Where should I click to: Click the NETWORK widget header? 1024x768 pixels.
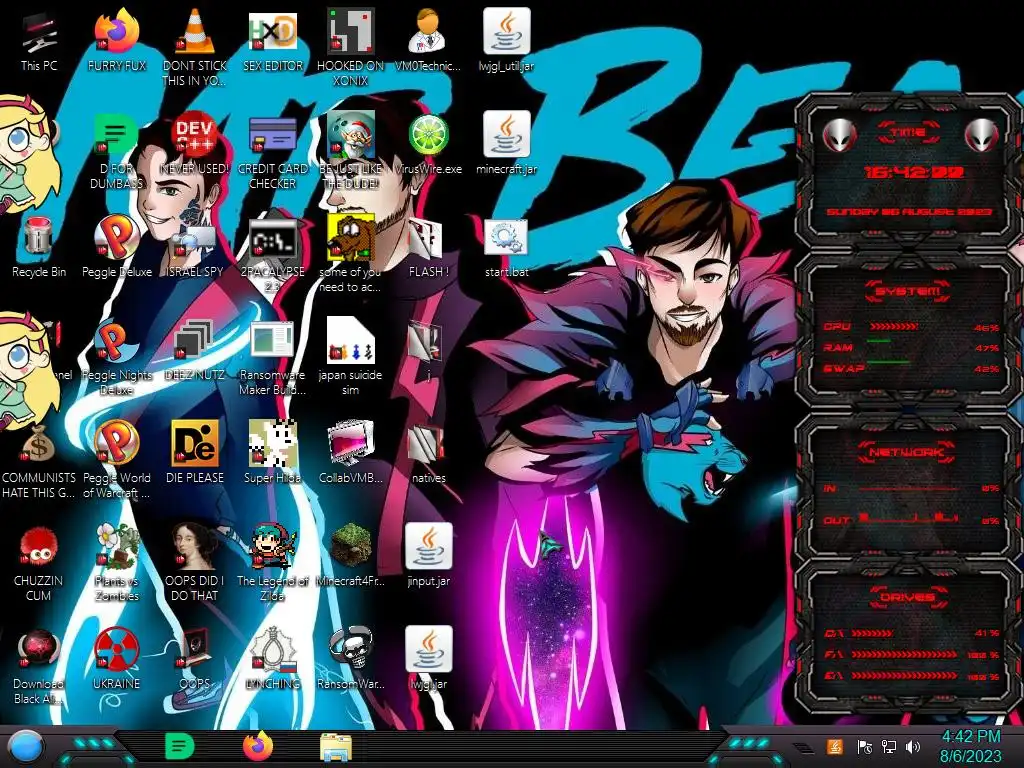pos(907,452)
